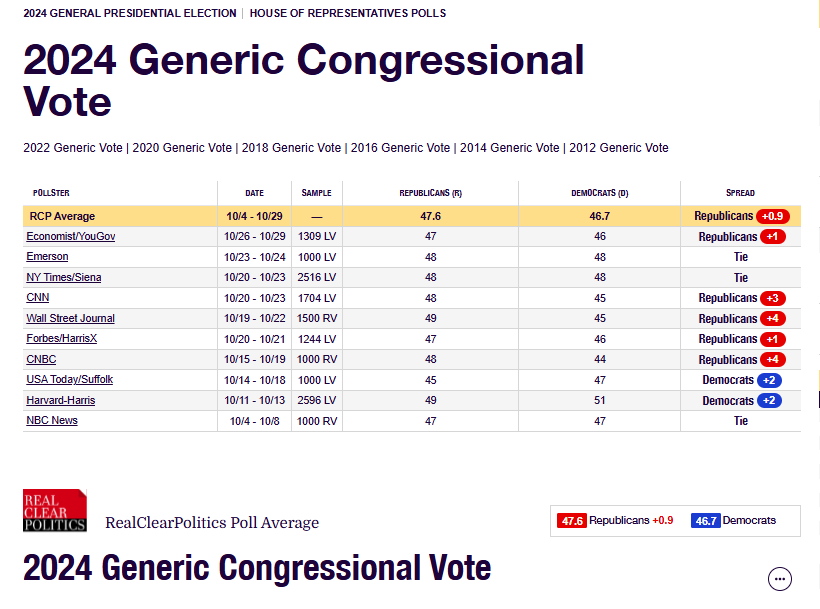Viewport: 820px width, 609px height.
Task: Navigate to 2012 Generic Vote
Action: pos(618,148)
